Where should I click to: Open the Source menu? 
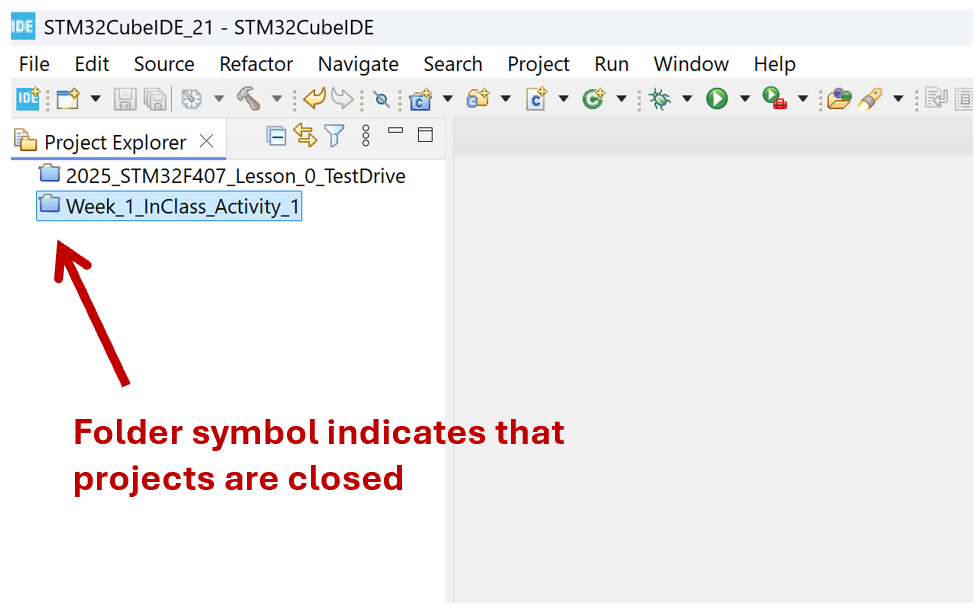click(x=164, y=64)
